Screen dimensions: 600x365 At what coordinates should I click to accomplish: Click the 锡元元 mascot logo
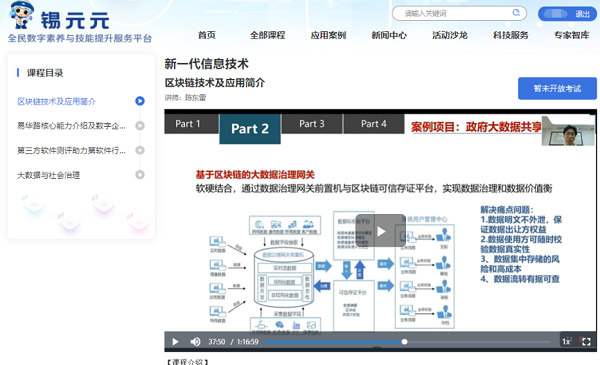coord(21,15)
